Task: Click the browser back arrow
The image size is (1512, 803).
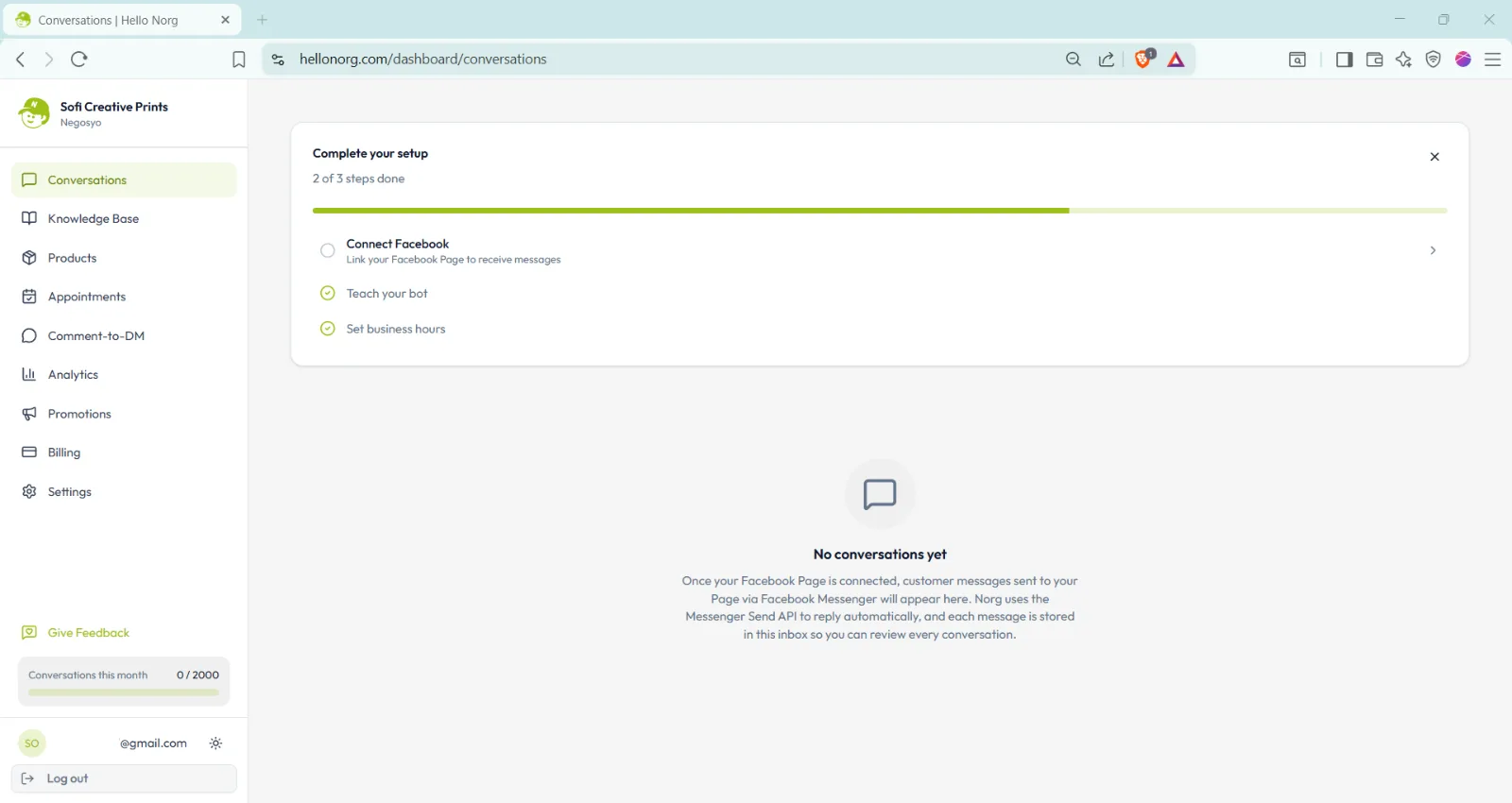Action: (x=21, y=60)
